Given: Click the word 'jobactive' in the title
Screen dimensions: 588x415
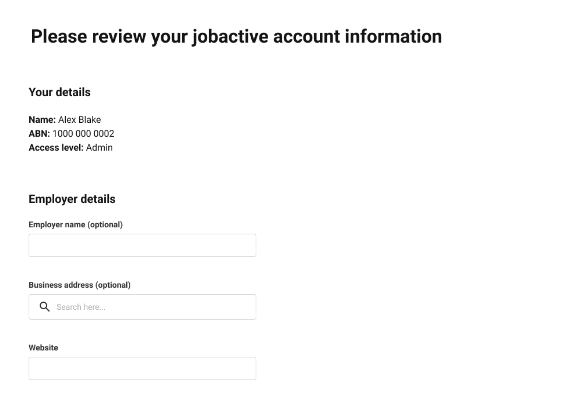Looking at the screenshot, I should point(230,37).
